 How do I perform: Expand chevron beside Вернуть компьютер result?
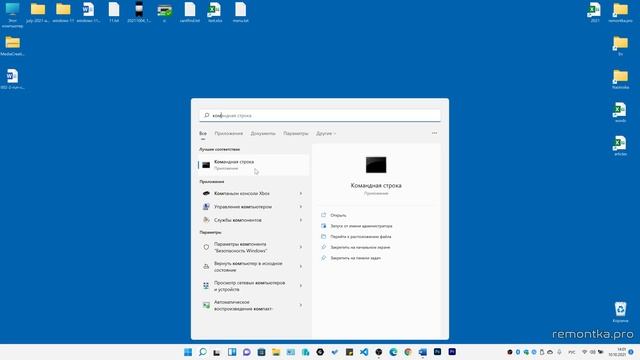(x=301, y=267)
